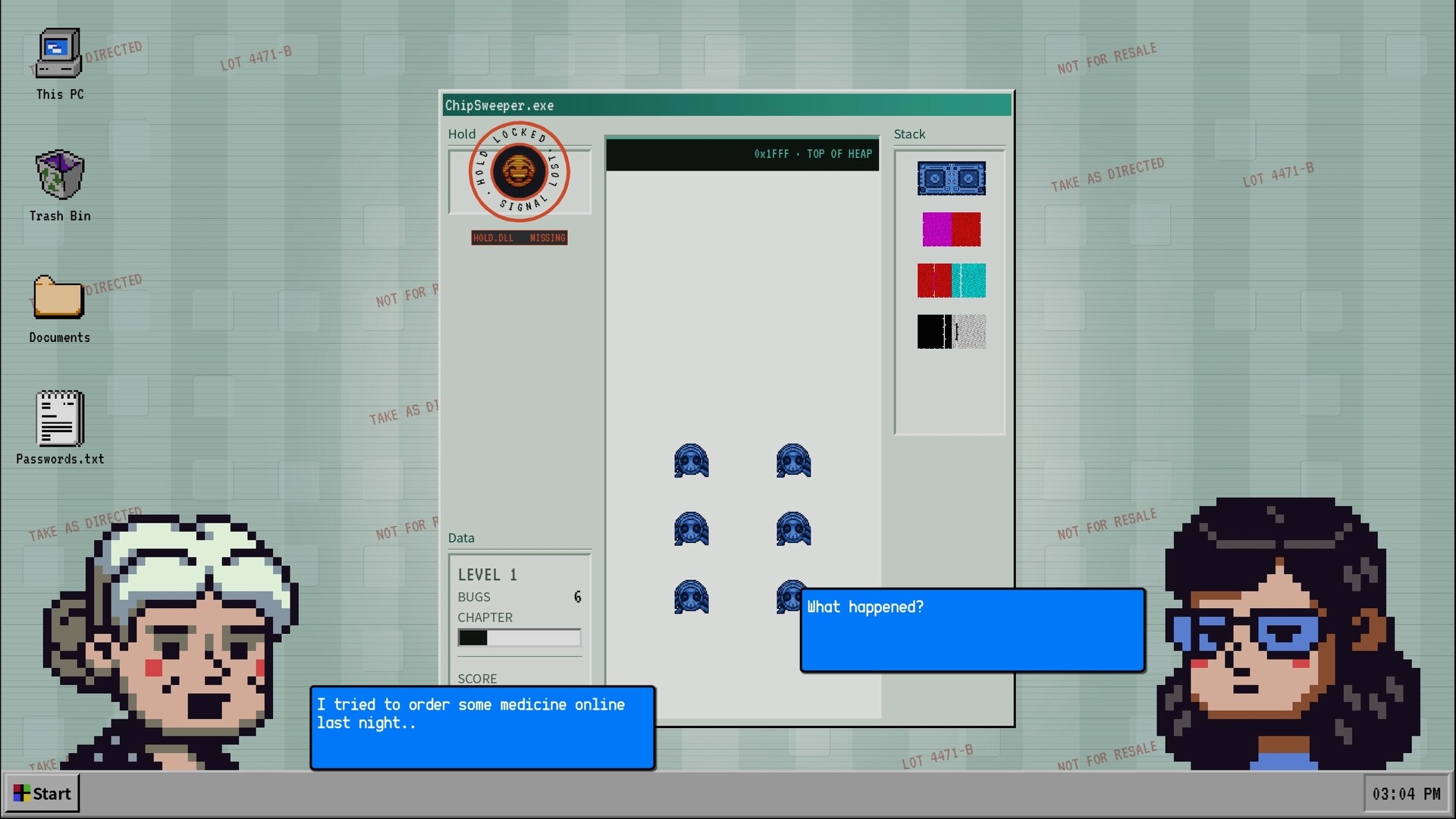Select the magenta and red Stack piece
This screenshot has height=819, width=1456.
[x=951, y=229]
